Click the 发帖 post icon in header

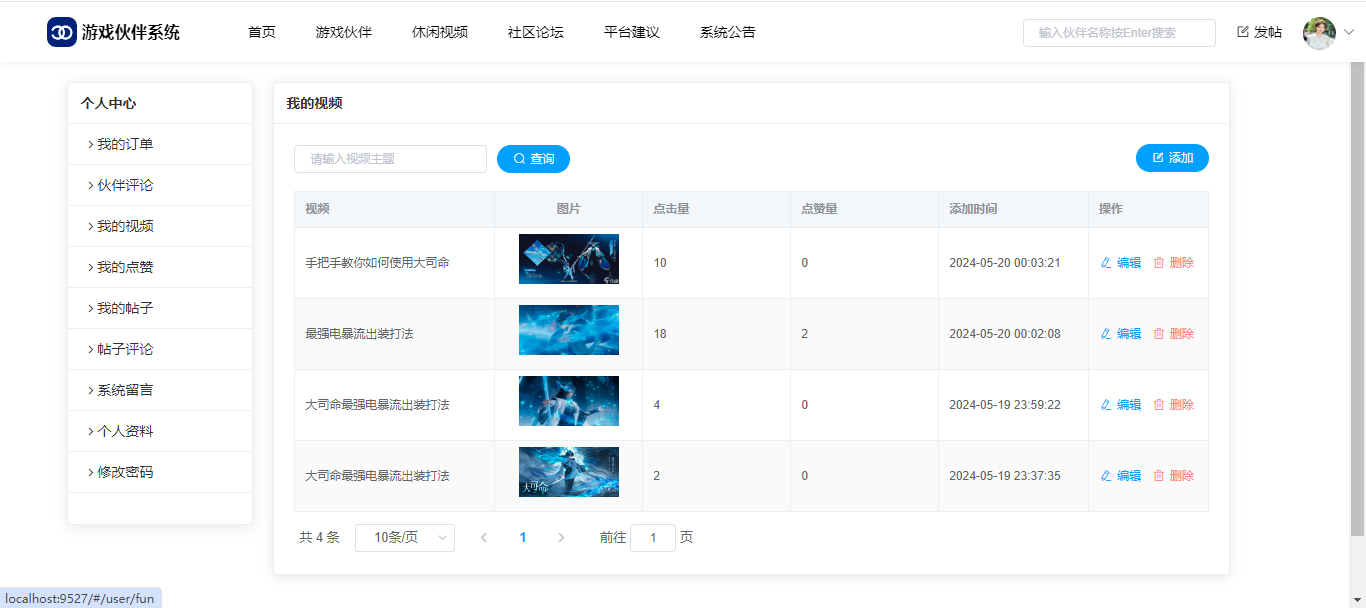coord(1243,32)
